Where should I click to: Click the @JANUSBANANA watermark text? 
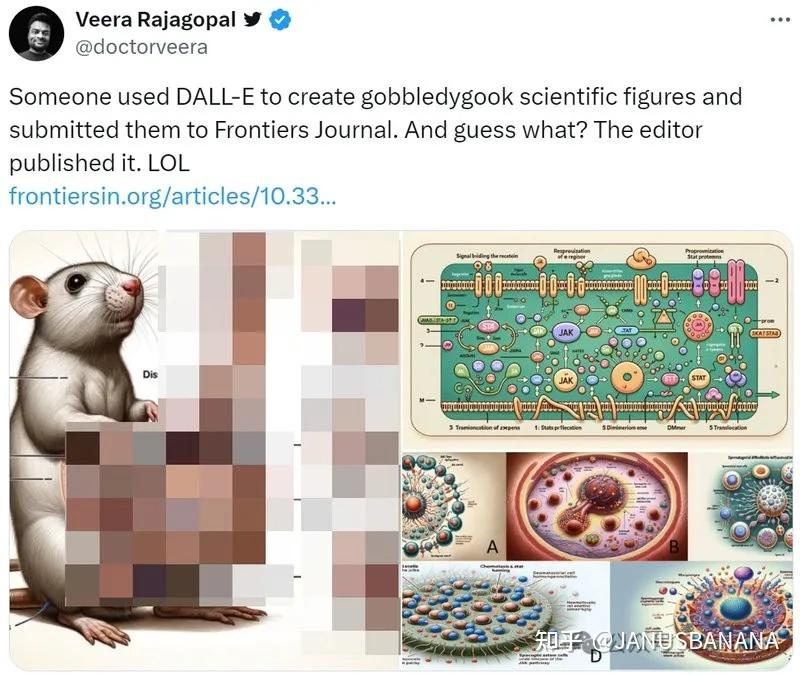point(684,641)
